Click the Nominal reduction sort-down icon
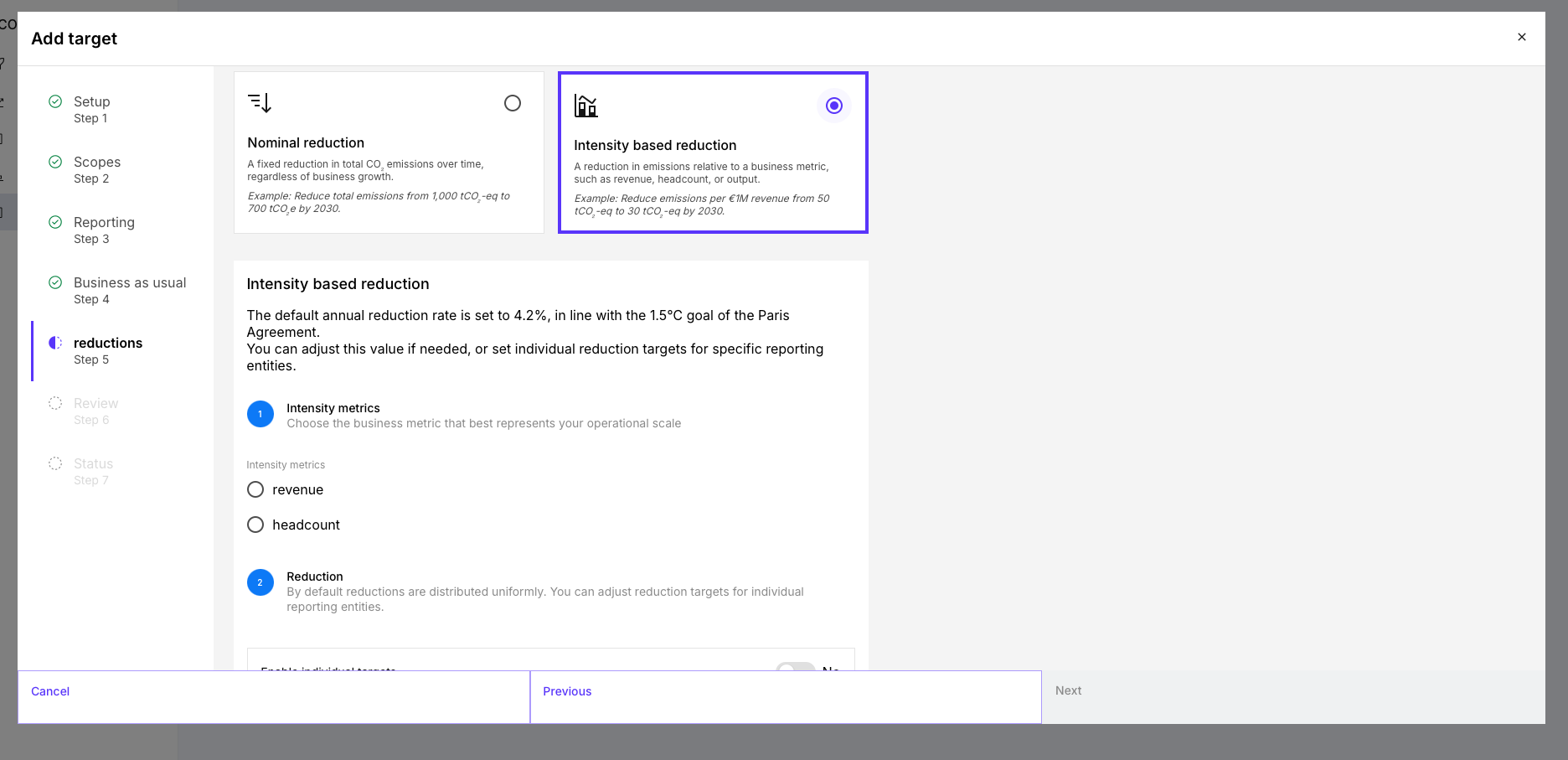This screenshot has height=760, width=1568. (x=260, y=103)
